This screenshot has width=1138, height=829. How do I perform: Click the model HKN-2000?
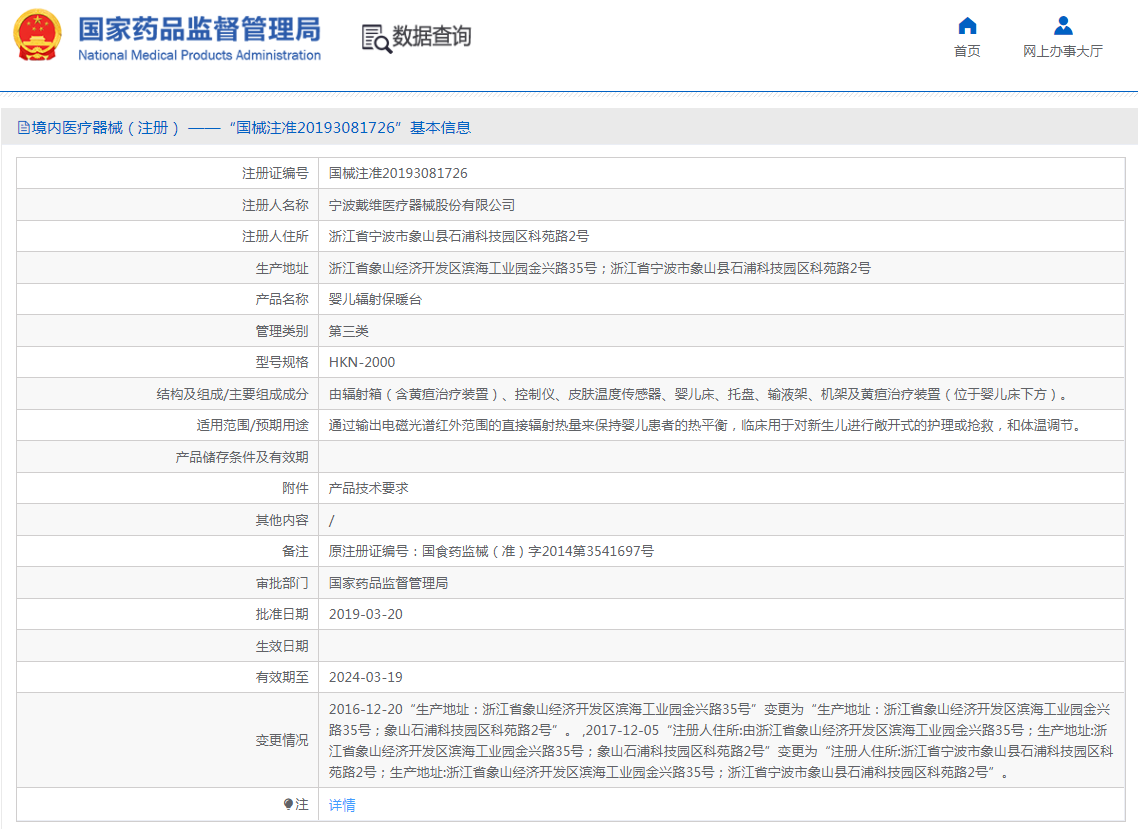[362, 362]
